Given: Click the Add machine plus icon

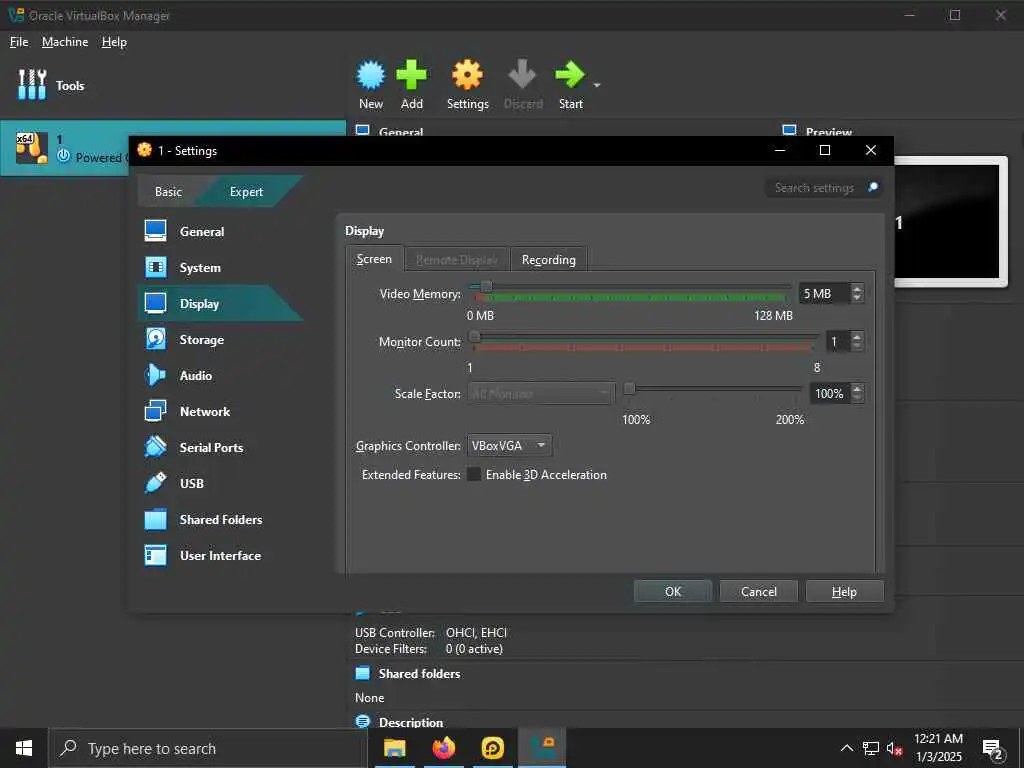Looking at the screenshot, I should pos(411,75).
